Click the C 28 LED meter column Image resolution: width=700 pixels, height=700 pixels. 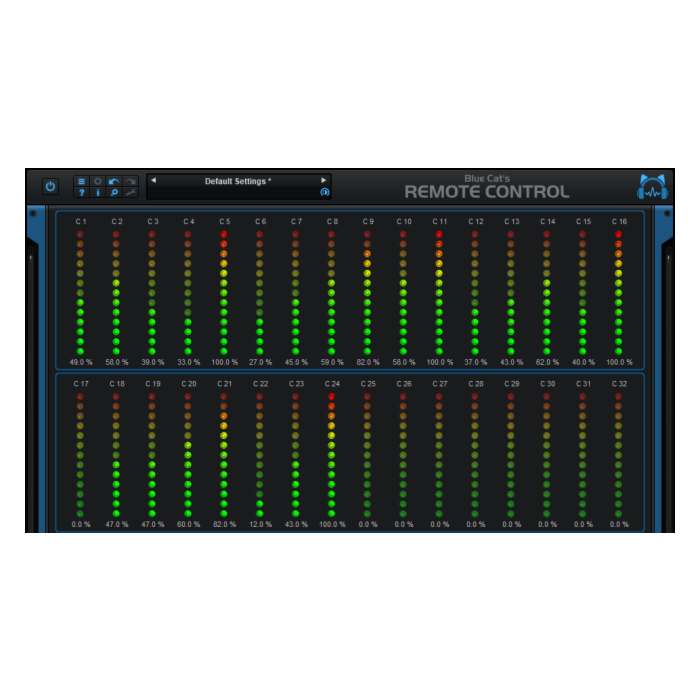point(475,455)
